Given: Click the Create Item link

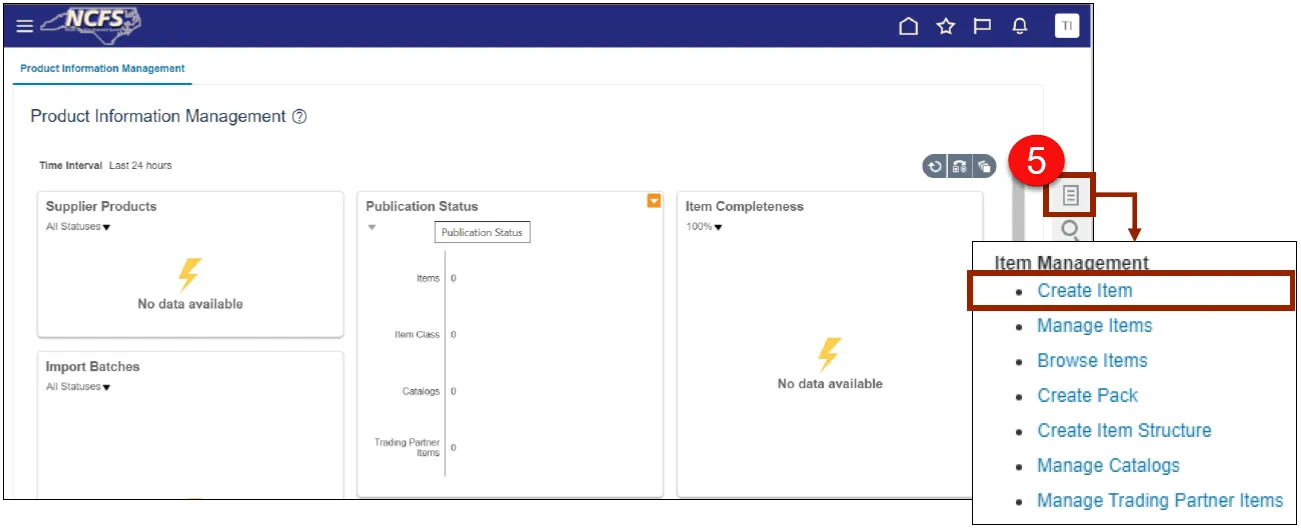Looking at the screenshot, I should click(x=1084, y=291).
